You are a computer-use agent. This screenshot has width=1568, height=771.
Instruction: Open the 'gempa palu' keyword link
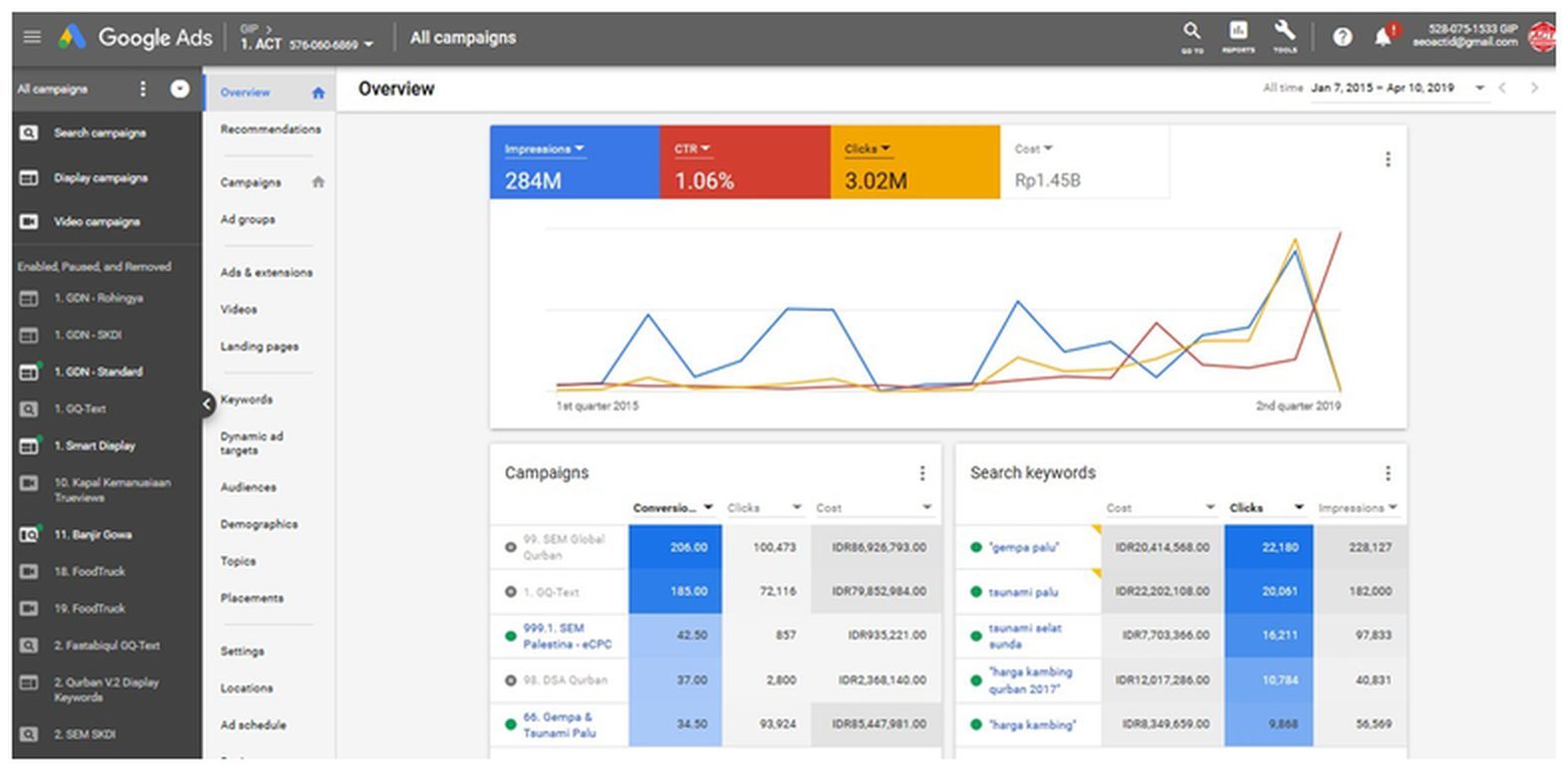tap(1023, 547)
